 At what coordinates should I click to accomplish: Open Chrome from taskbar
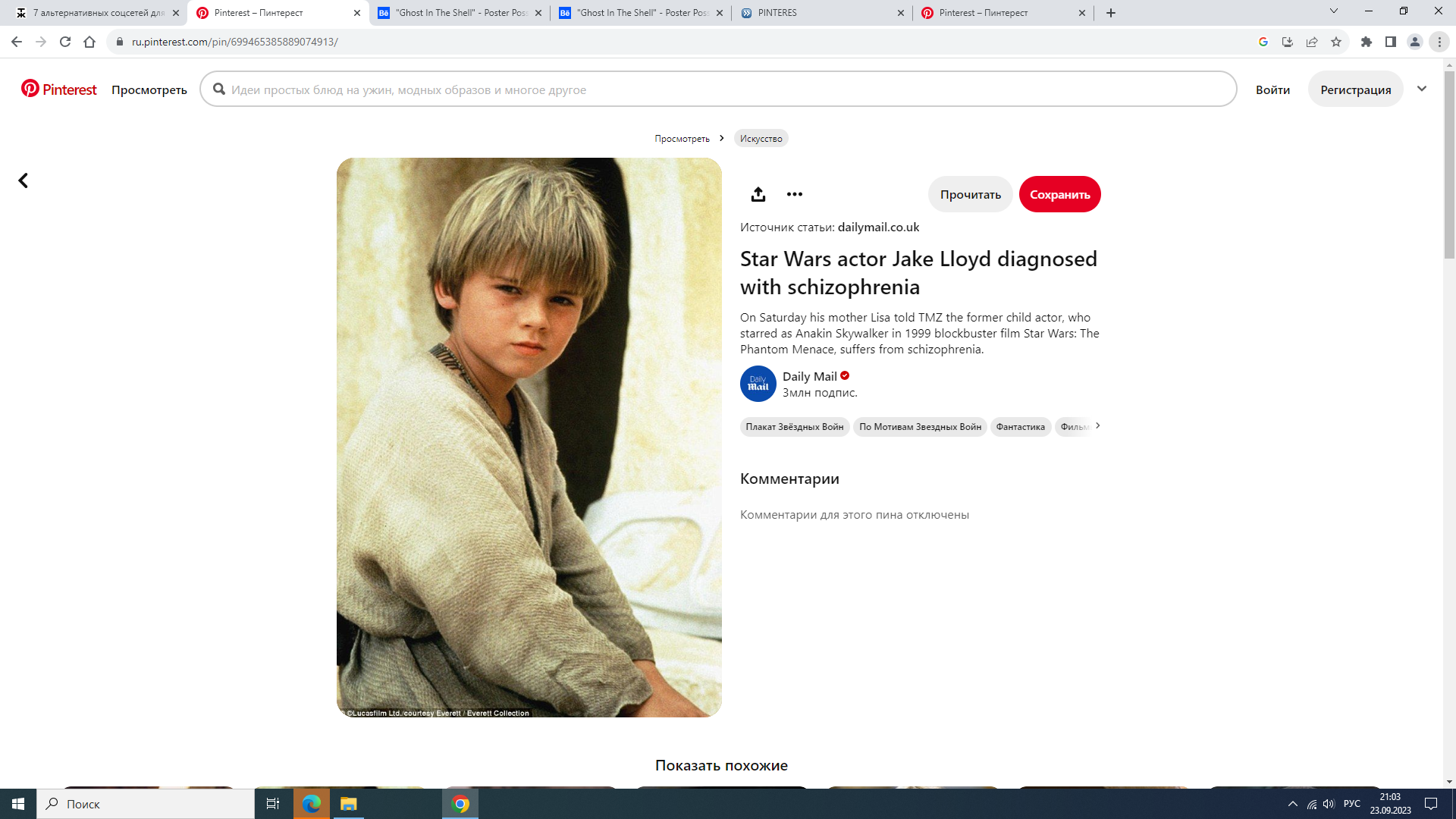(x=460, y=804)
